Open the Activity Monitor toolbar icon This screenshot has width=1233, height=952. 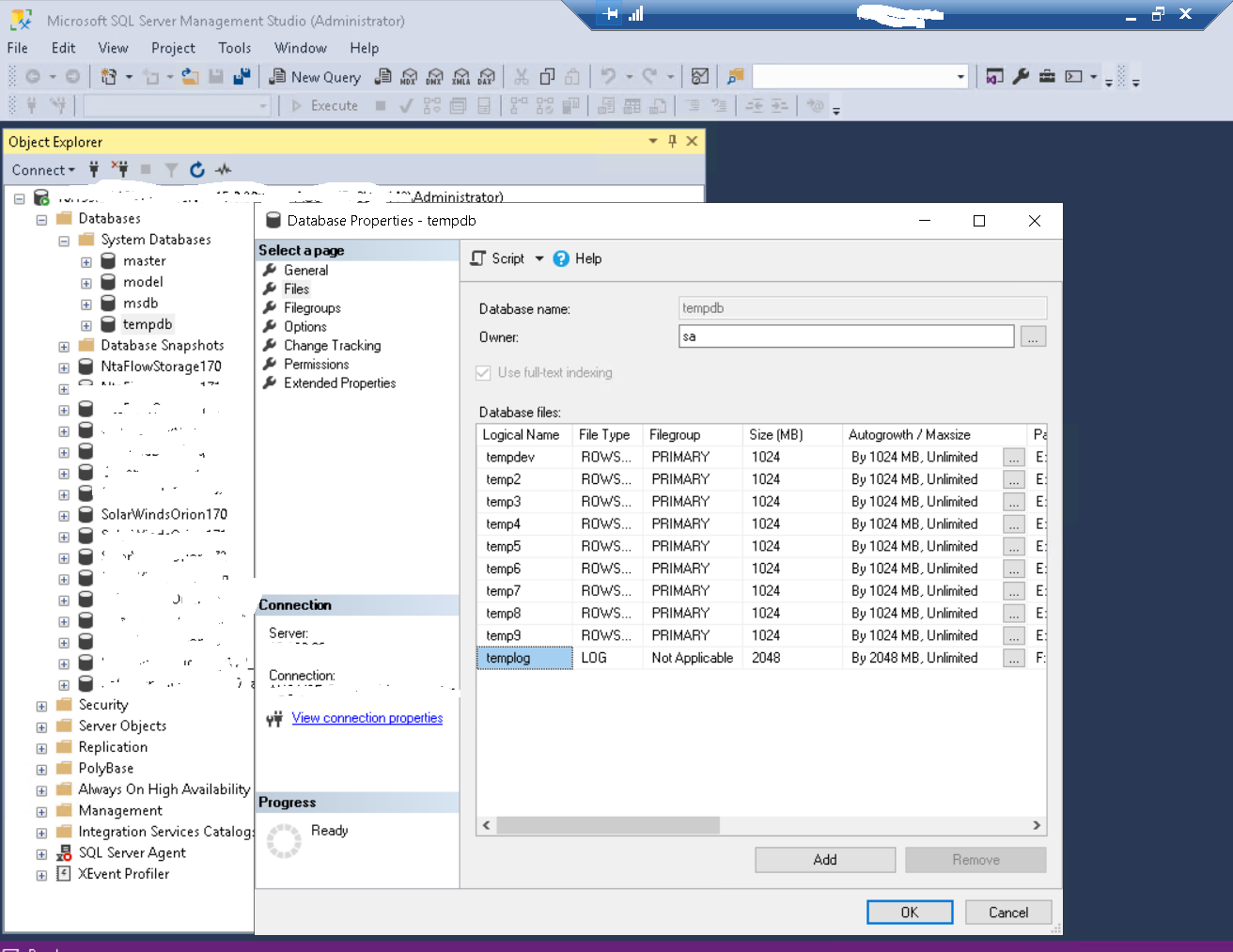[x=699, y=77]
